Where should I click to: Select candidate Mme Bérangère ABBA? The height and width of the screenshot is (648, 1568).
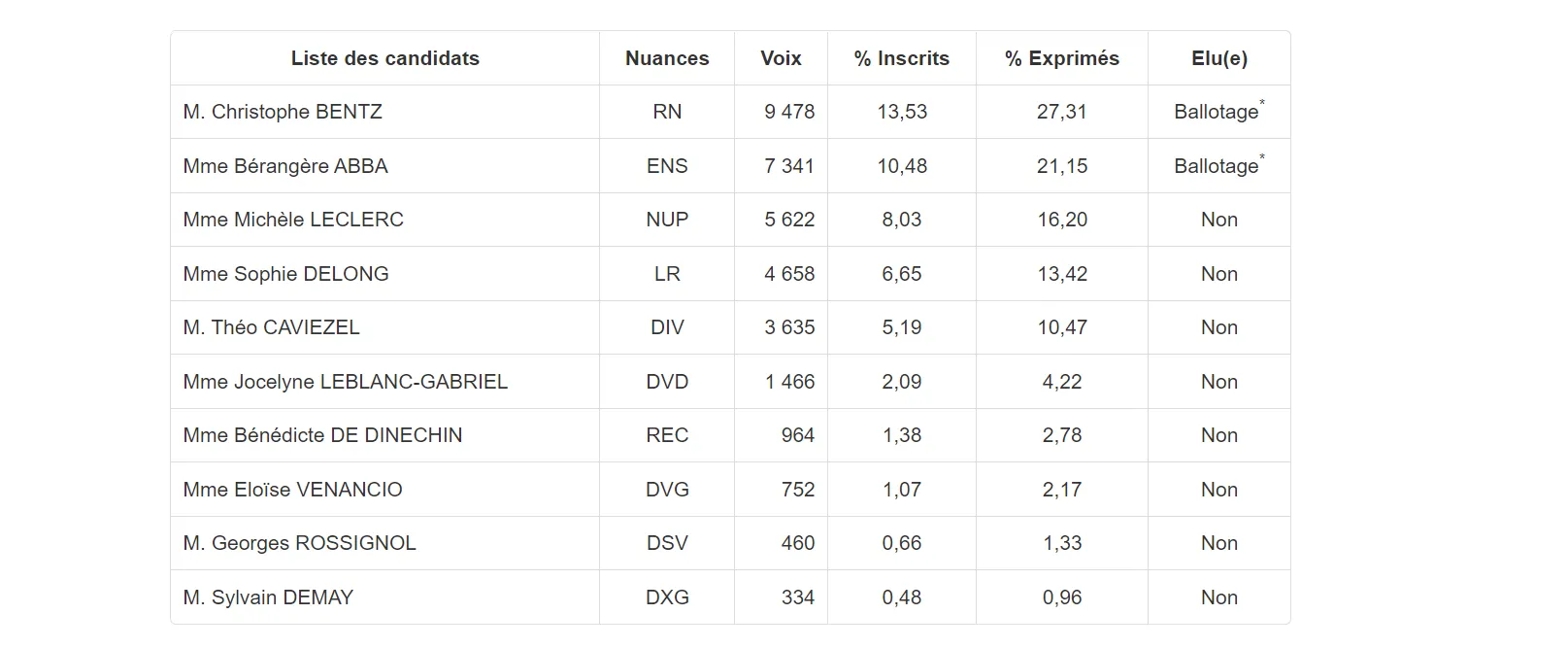285,166
